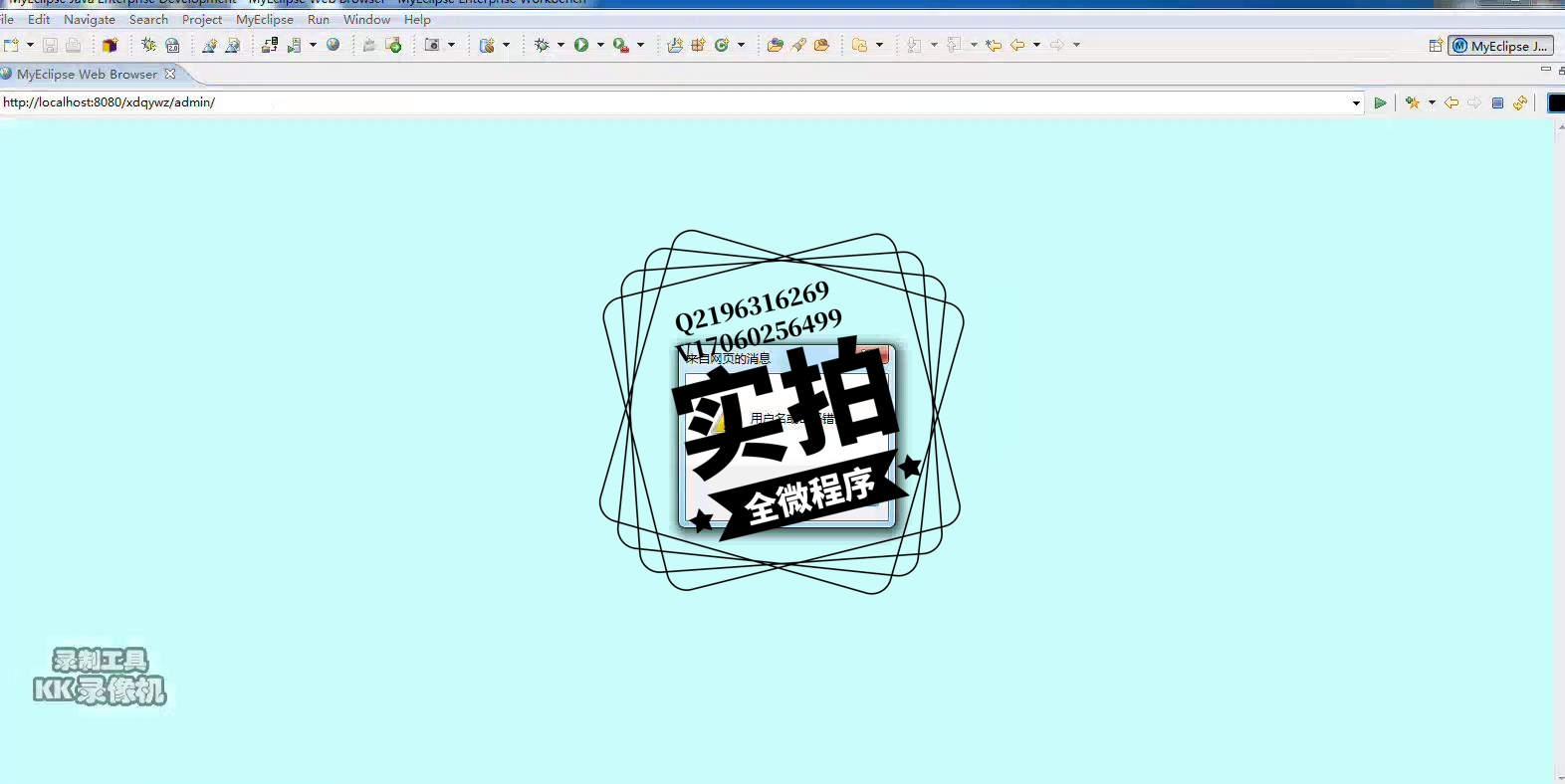This screenshot has width=1565, height=784.
Task: Expand the Run dropdown arrow
Action: pos(600,45)
